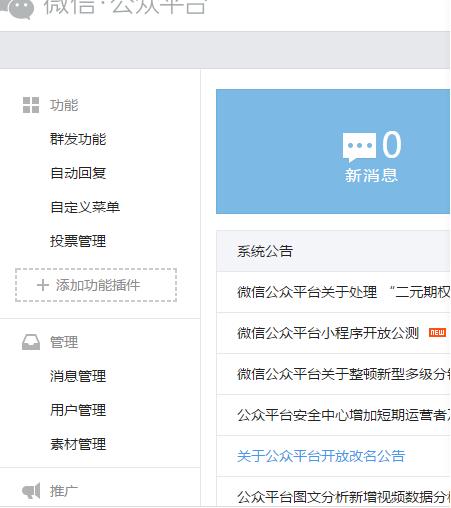Select 自定义菜单 menu item
The width and height of the screenshot is (451, 508).
click(x=85, y=207)
